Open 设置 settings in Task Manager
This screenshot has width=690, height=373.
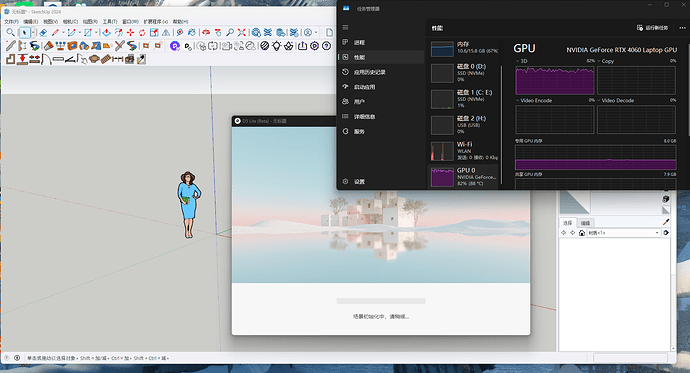[381, 181]
